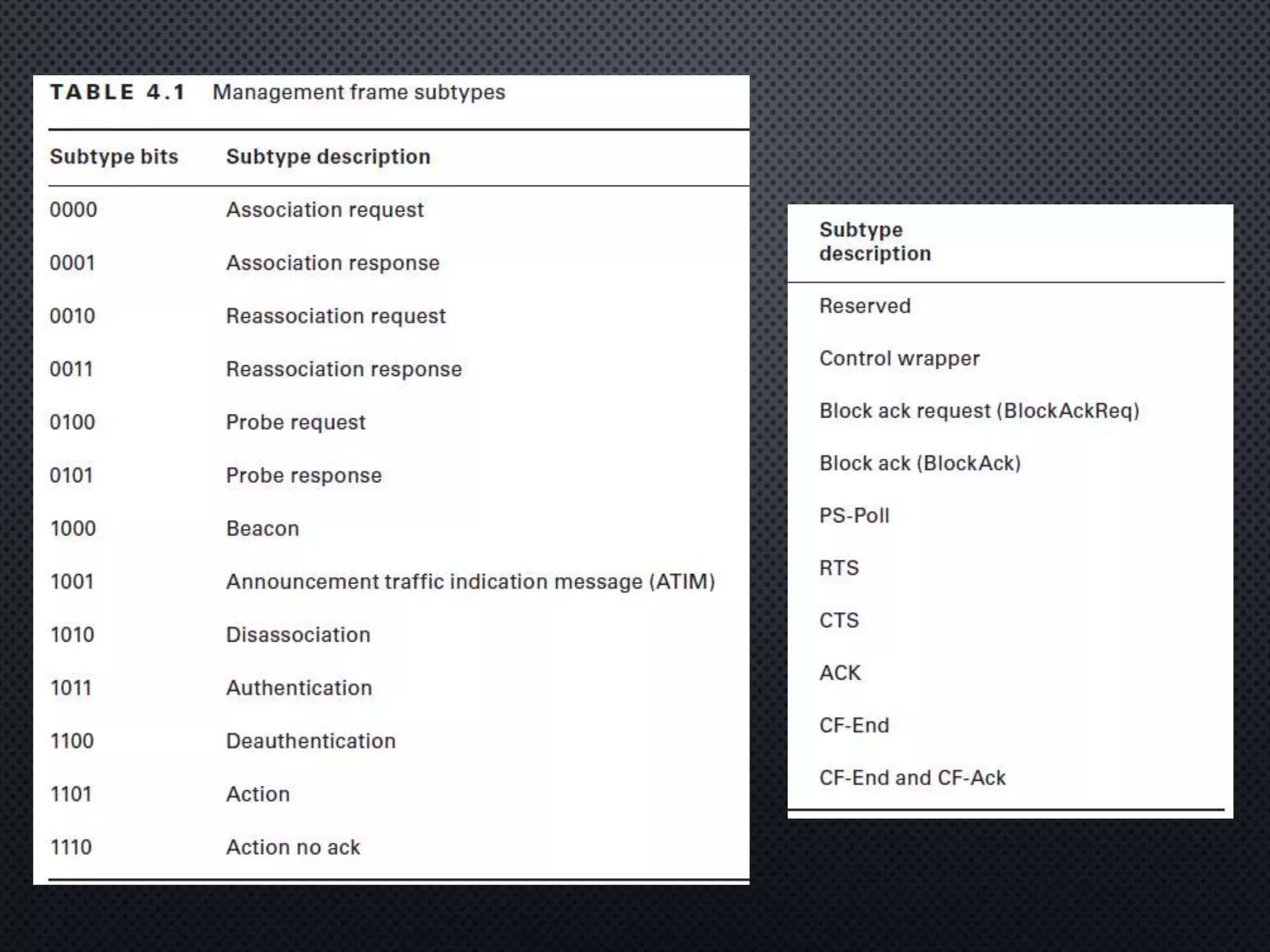Image resolution: width=1270 pixels, height=952 pixels.
Task: Click Block ack request (BlockAckReq) text
Action: 979,411
